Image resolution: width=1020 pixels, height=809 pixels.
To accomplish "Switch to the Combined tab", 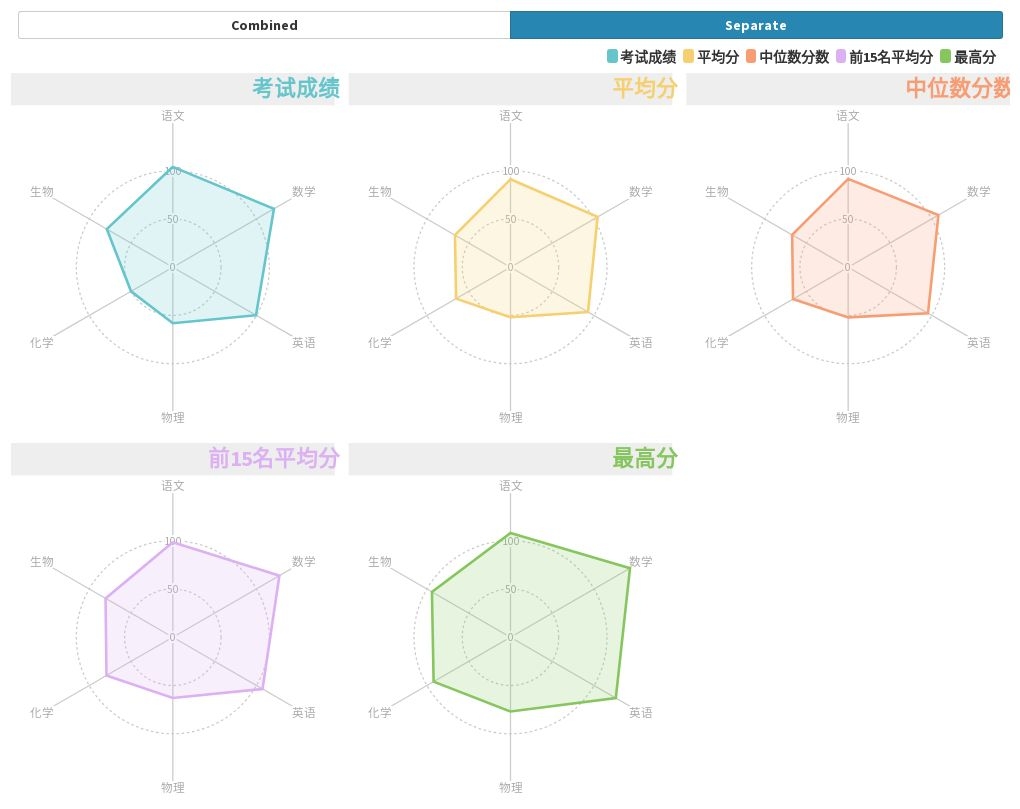I will (x=263, y=25).
